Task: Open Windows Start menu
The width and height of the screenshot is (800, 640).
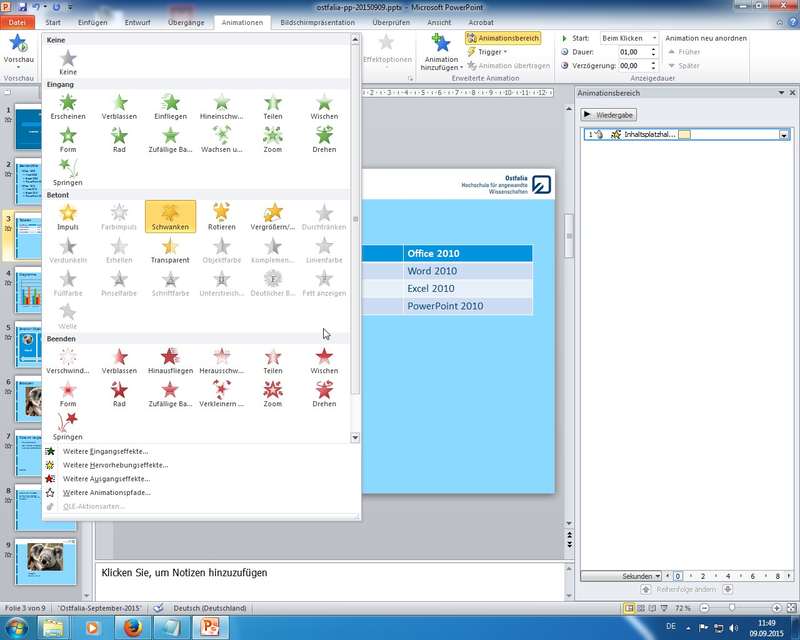Action: point(15,627)
